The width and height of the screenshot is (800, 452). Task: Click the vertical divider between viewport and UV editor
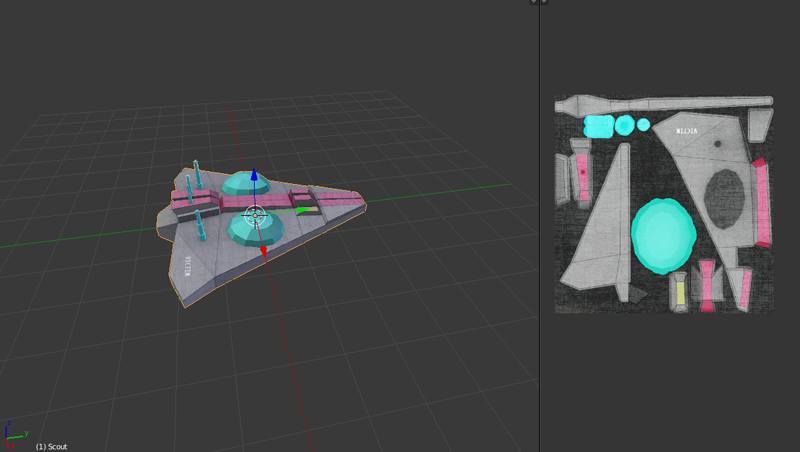tap(540, 226)
